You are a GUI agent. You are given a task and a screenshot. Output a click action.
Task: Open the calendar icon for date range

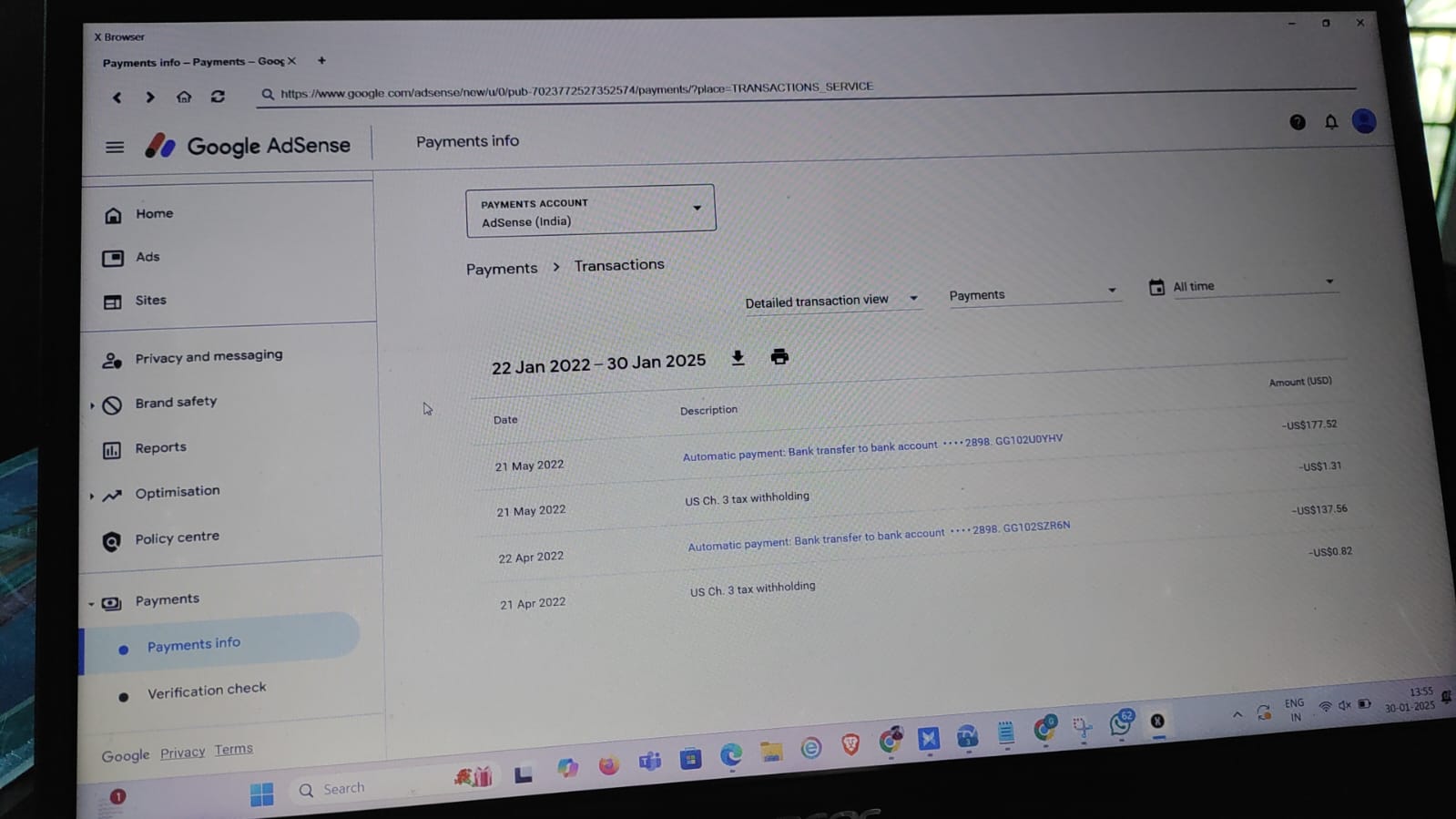(x=1156, y=288)
